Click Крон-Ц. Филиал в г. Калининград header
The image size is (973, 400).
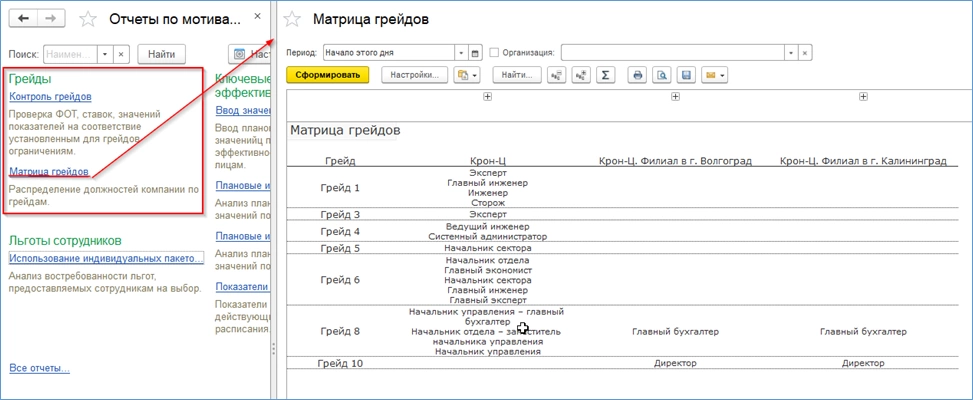pos(863,161)
